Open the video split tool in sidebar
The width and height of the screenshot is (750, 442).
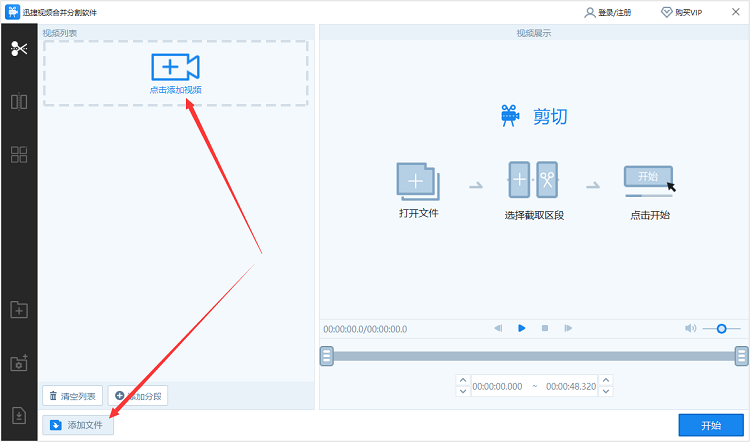(x=19, y=101)
